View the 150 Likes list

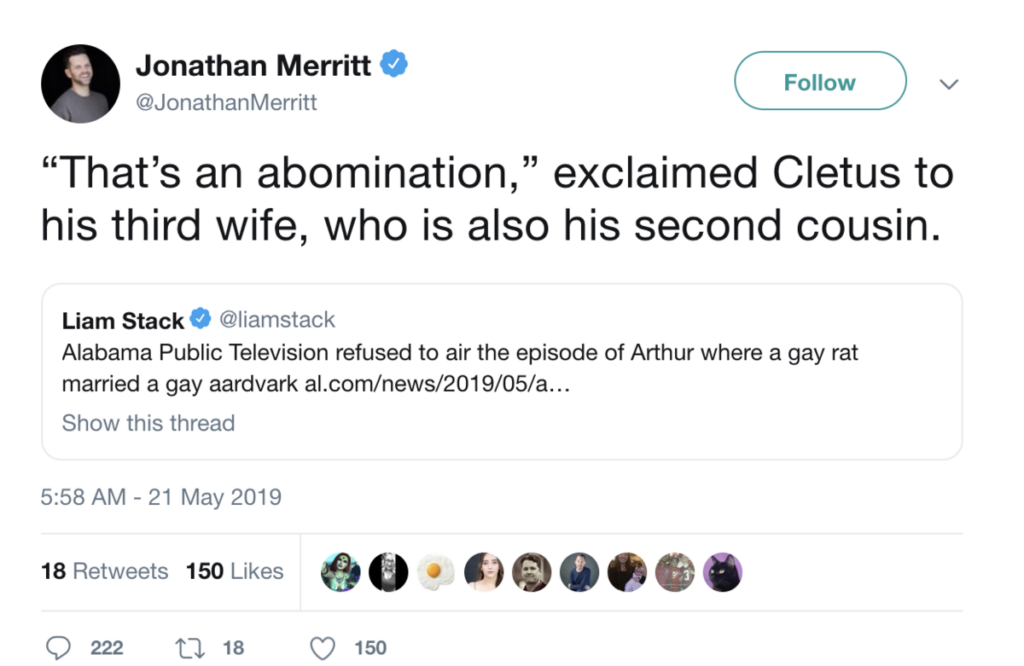point(234,571)
